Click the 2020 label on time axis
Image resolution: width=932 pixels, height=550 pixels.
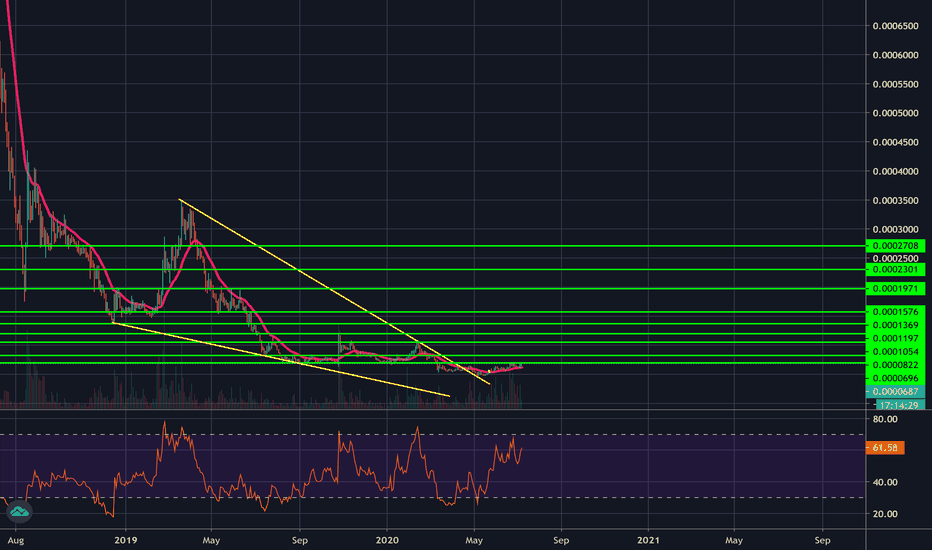pyautogui.click(x=387, y=540)
